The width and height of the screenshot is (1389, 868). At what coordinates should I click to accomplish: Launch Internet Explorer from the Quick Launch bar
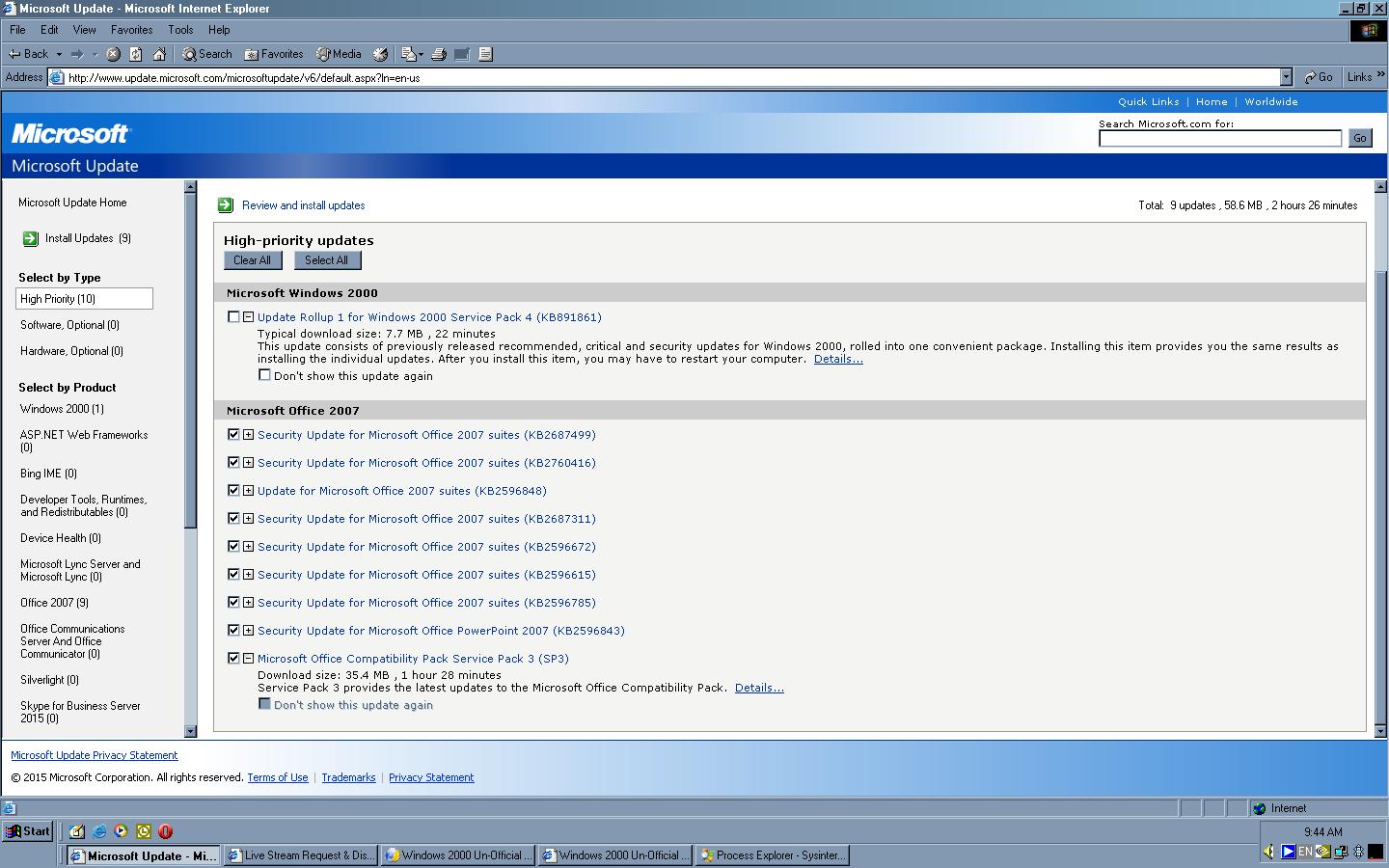[98, 831]
